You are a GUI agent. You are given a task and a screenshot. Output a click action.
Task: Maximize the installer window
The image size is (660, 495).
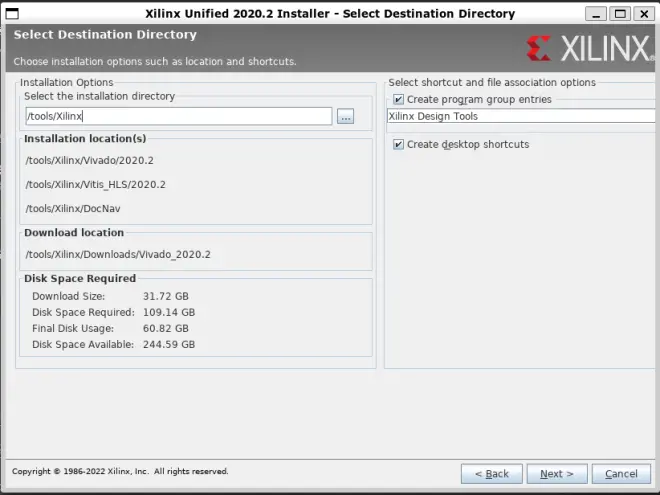point(620,14)
